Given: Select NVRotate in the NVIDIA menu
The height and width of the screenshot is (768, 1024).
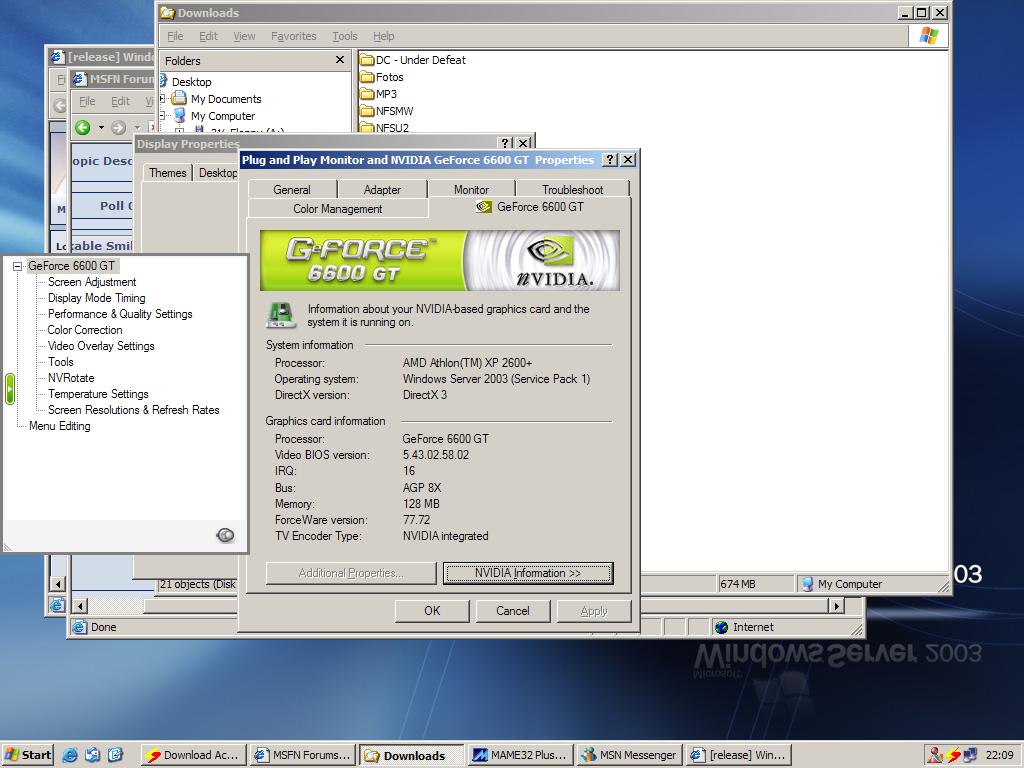Looking at the screenshot, I should (71, 378).
